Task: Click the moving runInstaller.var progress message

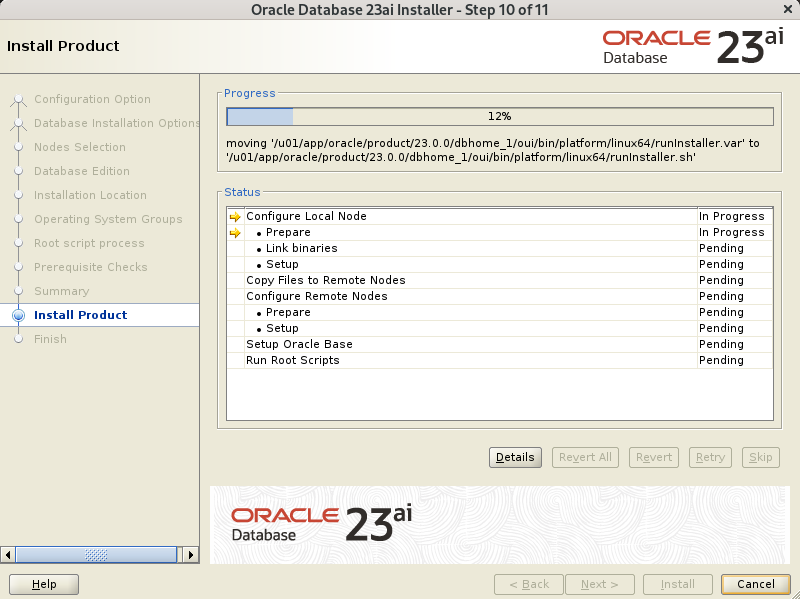Action: coord(493,151)
